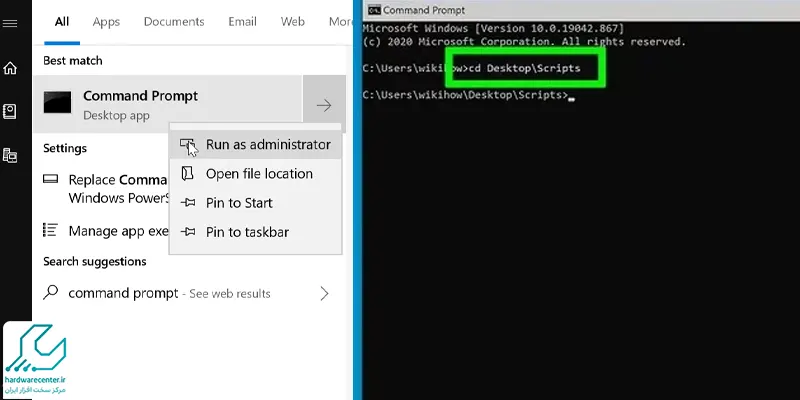Select Pin to Start in context menu
The width and height of the screenshot is (800, 400).
pyautogui.click(x=255, y=203)
